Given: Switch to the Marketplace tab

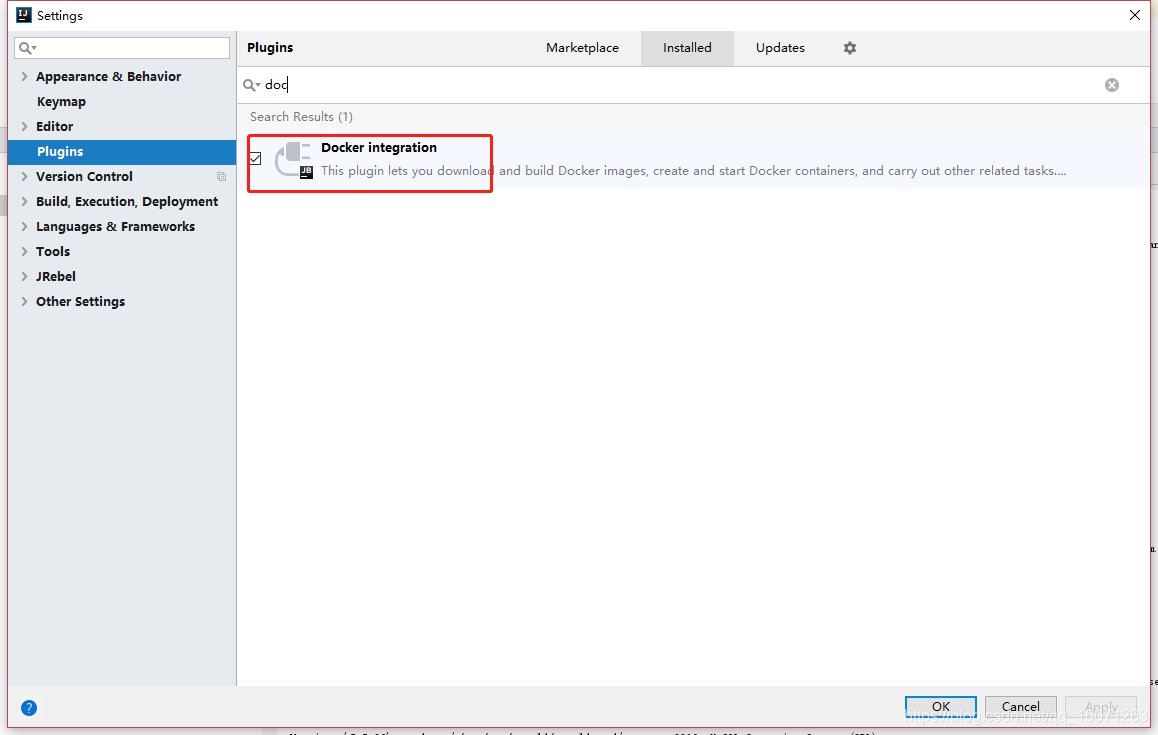Looking at the screenshot, I should (582, 48).
